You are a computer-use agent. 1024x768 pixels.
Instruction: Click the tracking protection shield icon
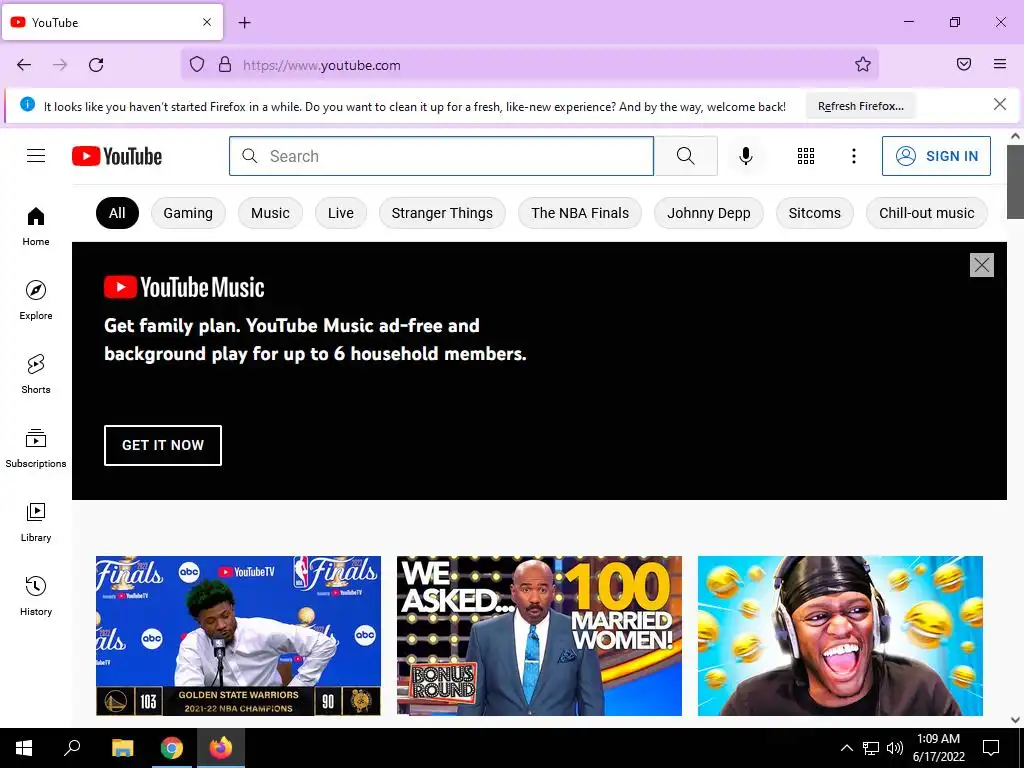[x=197, y=65]
